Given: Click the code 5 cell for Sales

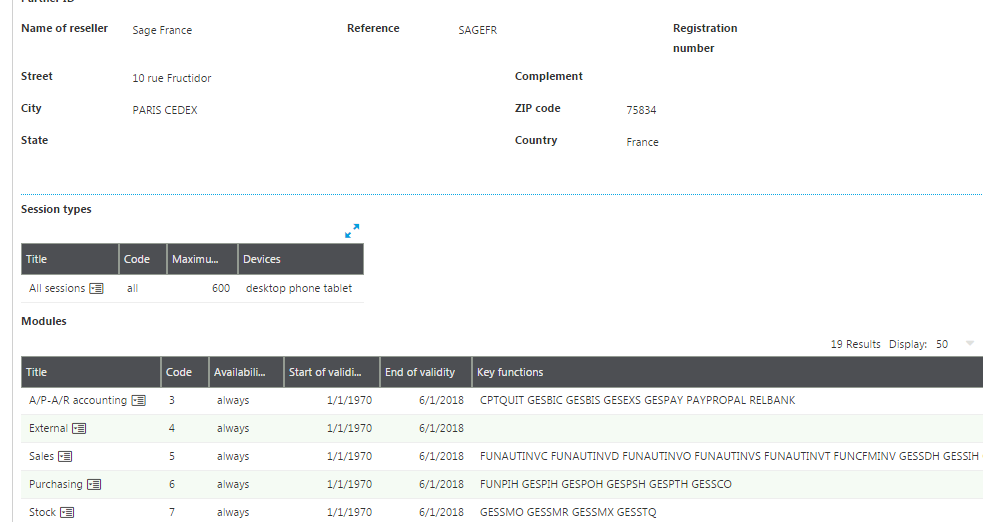Looking at the screenshot, I should (172, 456).
